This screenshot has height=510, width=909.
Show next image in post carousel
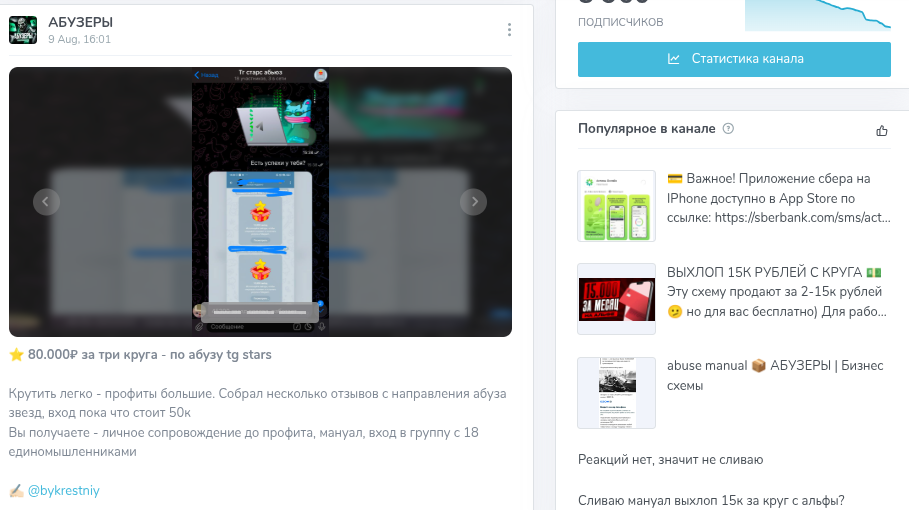tap(474, 202)
